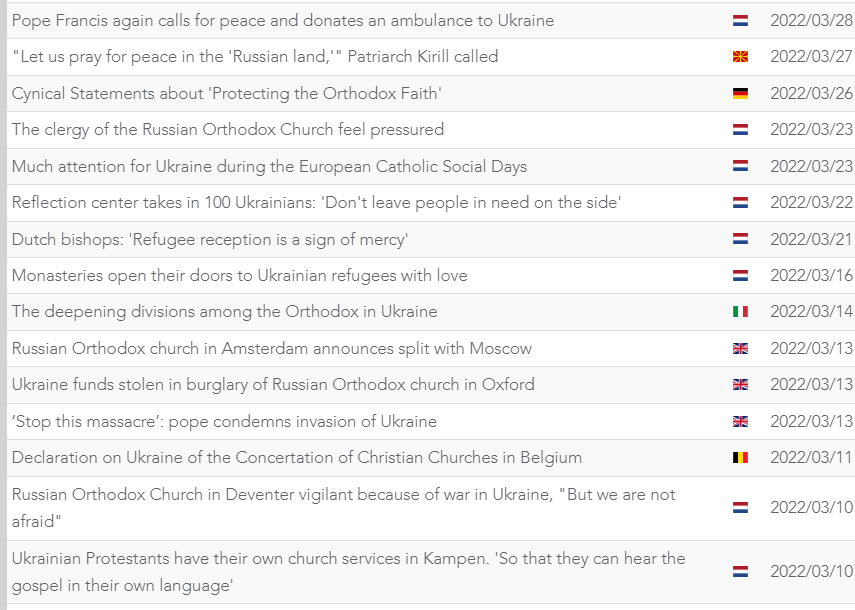
Task: Open 'Much attention for Ukraine' European Catholic Social Days article
Action: point(269,166)
